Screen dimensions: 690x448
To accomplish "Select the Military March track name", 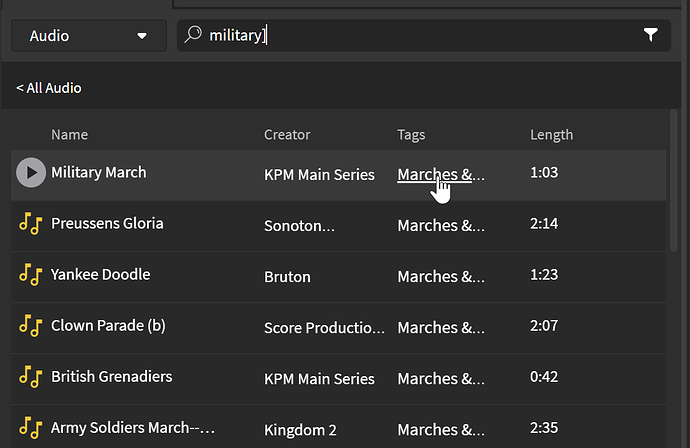I will pyautogui.click(x=99, y=173).
